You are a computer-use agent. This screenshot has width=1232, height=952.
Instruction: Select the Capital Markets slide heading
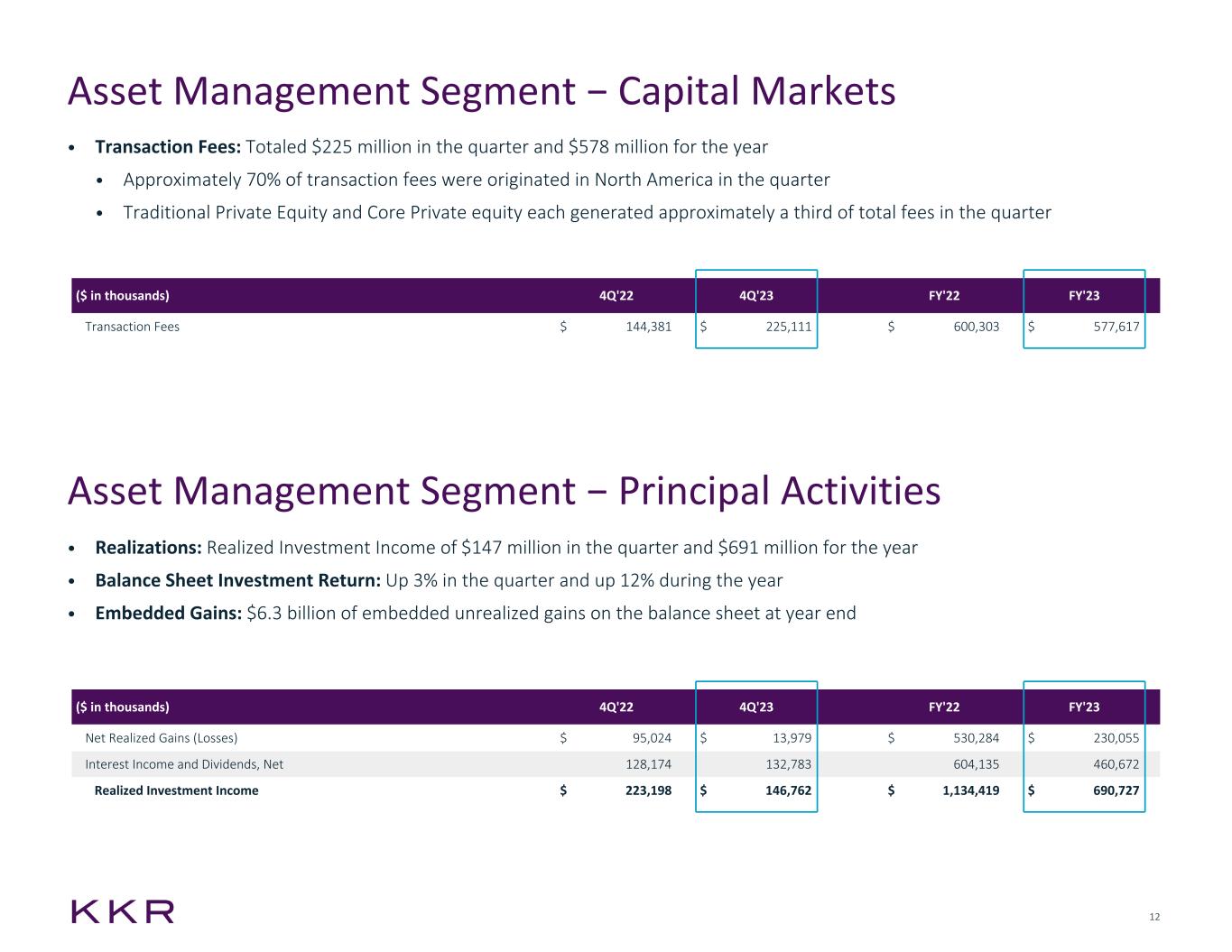tap(481, 92)
